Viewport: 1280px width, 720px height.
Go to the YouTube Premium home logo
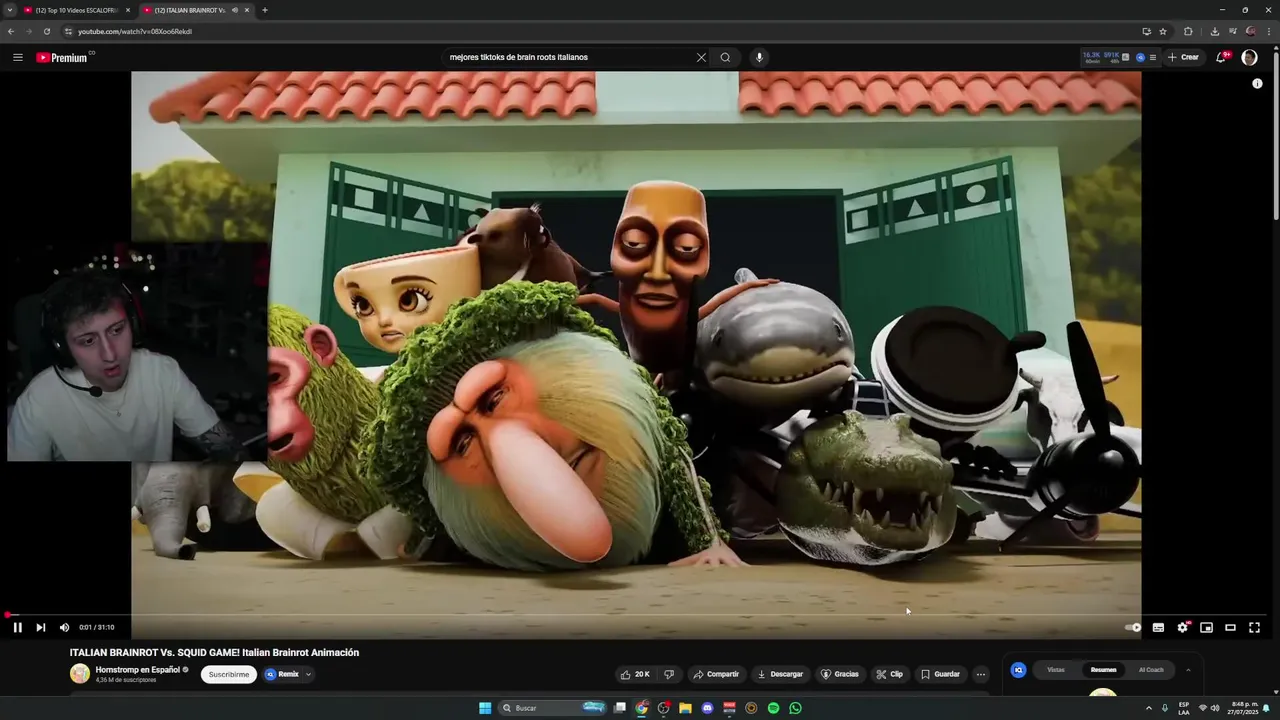point(63,57)
